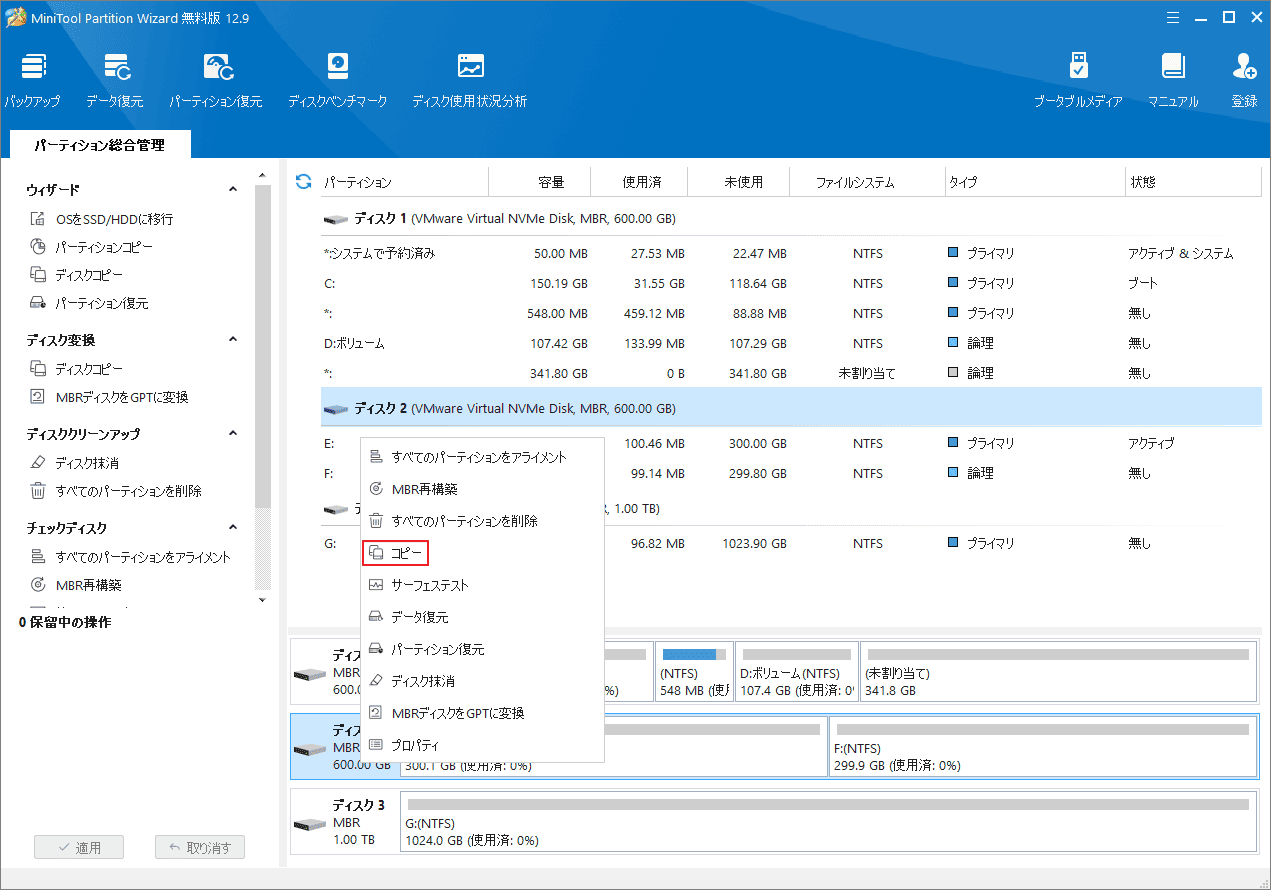Start ディスクコピー under ウィザード
1271x890 pixels.
pyautogui.click(x=77, y=275)
